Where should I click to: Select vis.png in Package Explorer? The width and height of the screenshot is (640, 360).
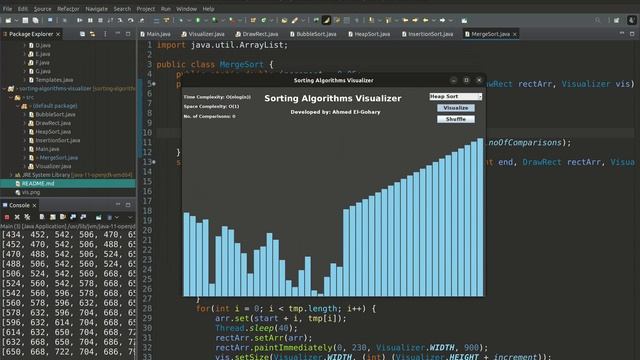[31, 192]
